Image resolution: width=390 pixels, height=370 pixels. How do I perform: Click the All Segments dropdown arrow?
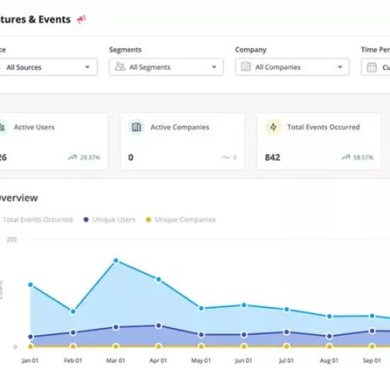[214, 67]
